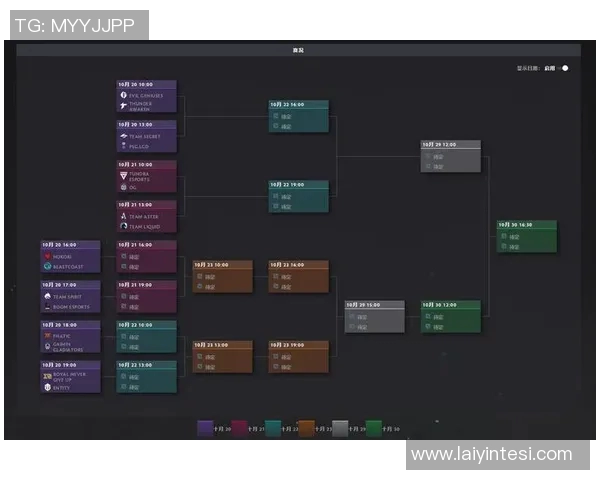Open the 10月 23 10:00 match card
Viewport: 600px width, 480px height.
(223, 277)
